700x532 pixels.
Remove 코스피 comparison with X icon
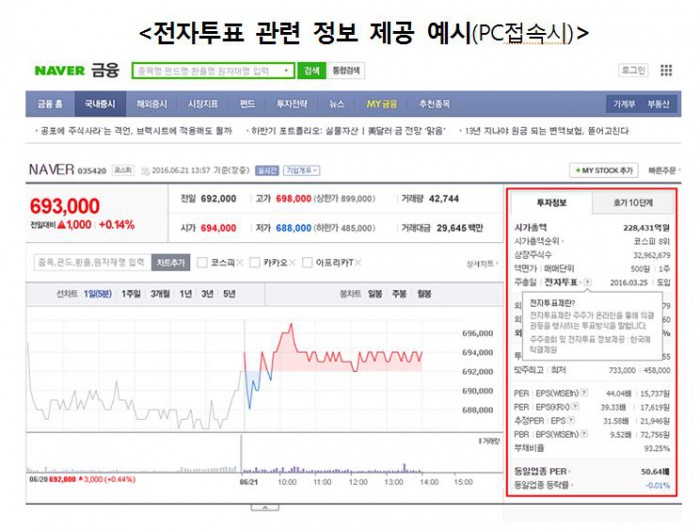(x=242, y=263)
